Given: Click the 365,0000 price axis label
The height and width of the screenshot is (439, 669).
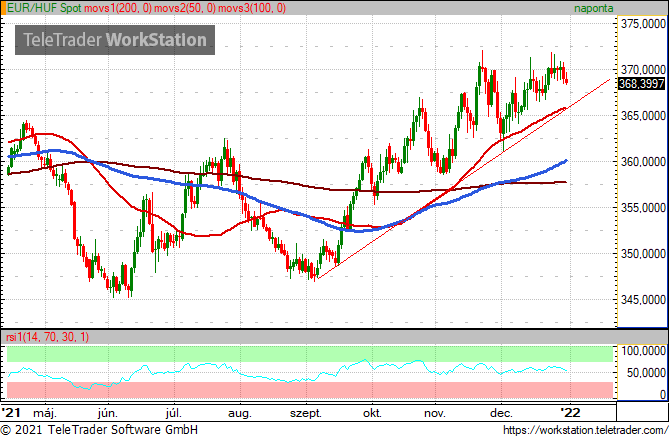Looking at the screenshot, I should coord(643,116).
